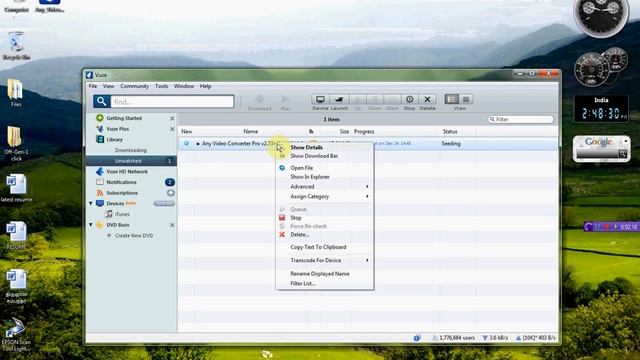Click the magnifier search icon in Vuze
The width and height of the screenshot is (640, 360).
click(x=102, y=101)
